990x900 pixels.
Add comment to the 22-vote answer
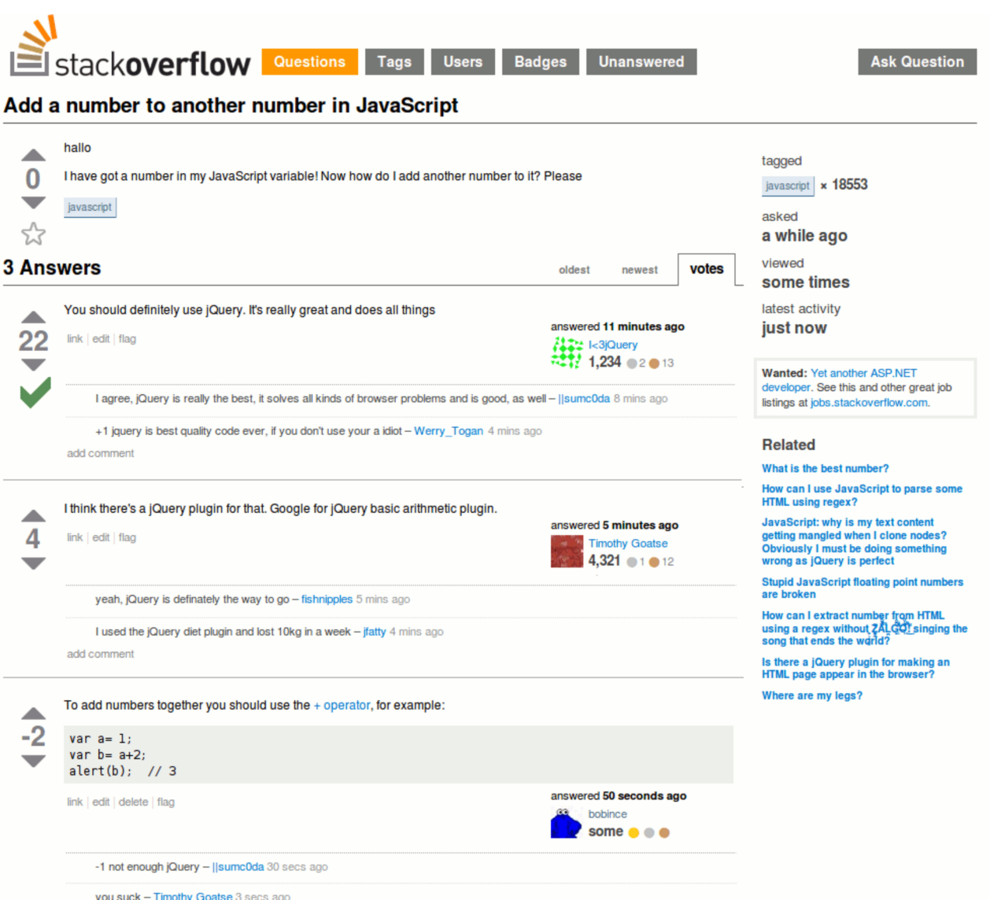(x=100, y=453)
